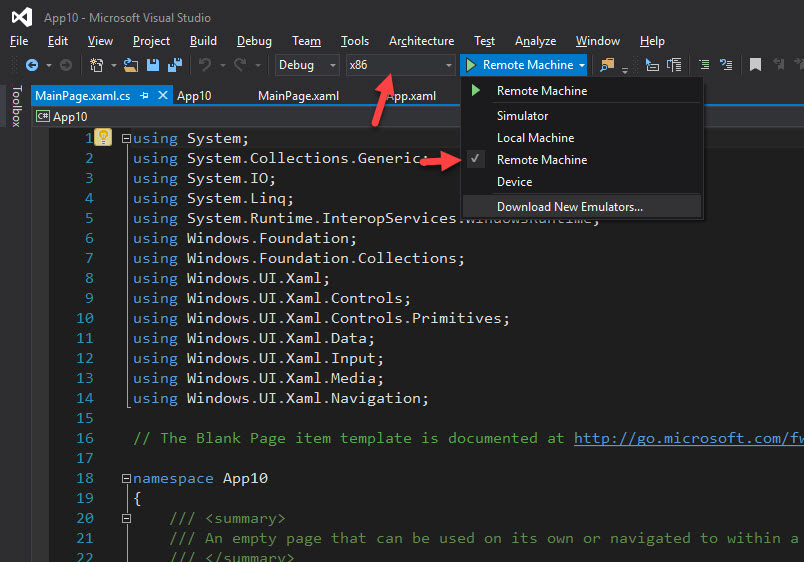Screen dimensions: 804x562
Task: Open the Tools menu
Action: pos(355,41)
